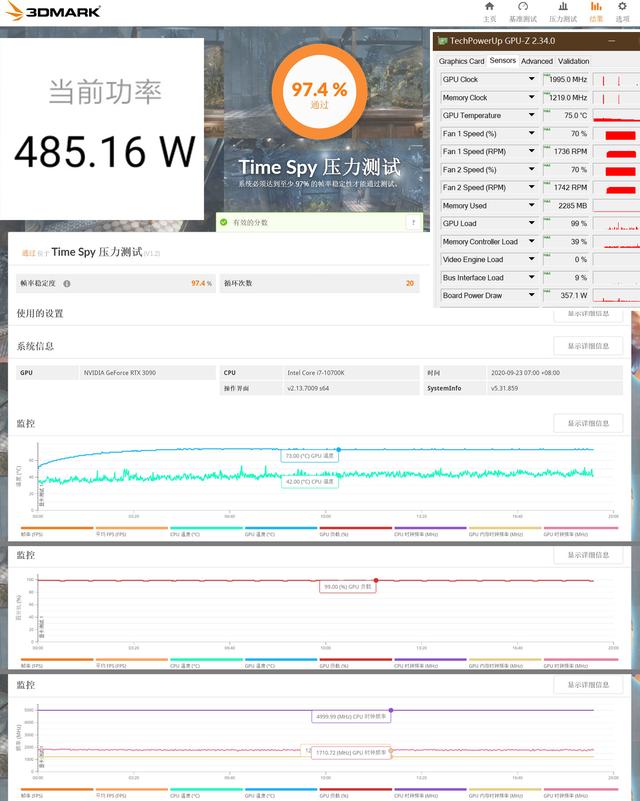Toggle CPU 温度 legend in temperature chart
This screenshot has width=640, height=801.
click(206, 531)
